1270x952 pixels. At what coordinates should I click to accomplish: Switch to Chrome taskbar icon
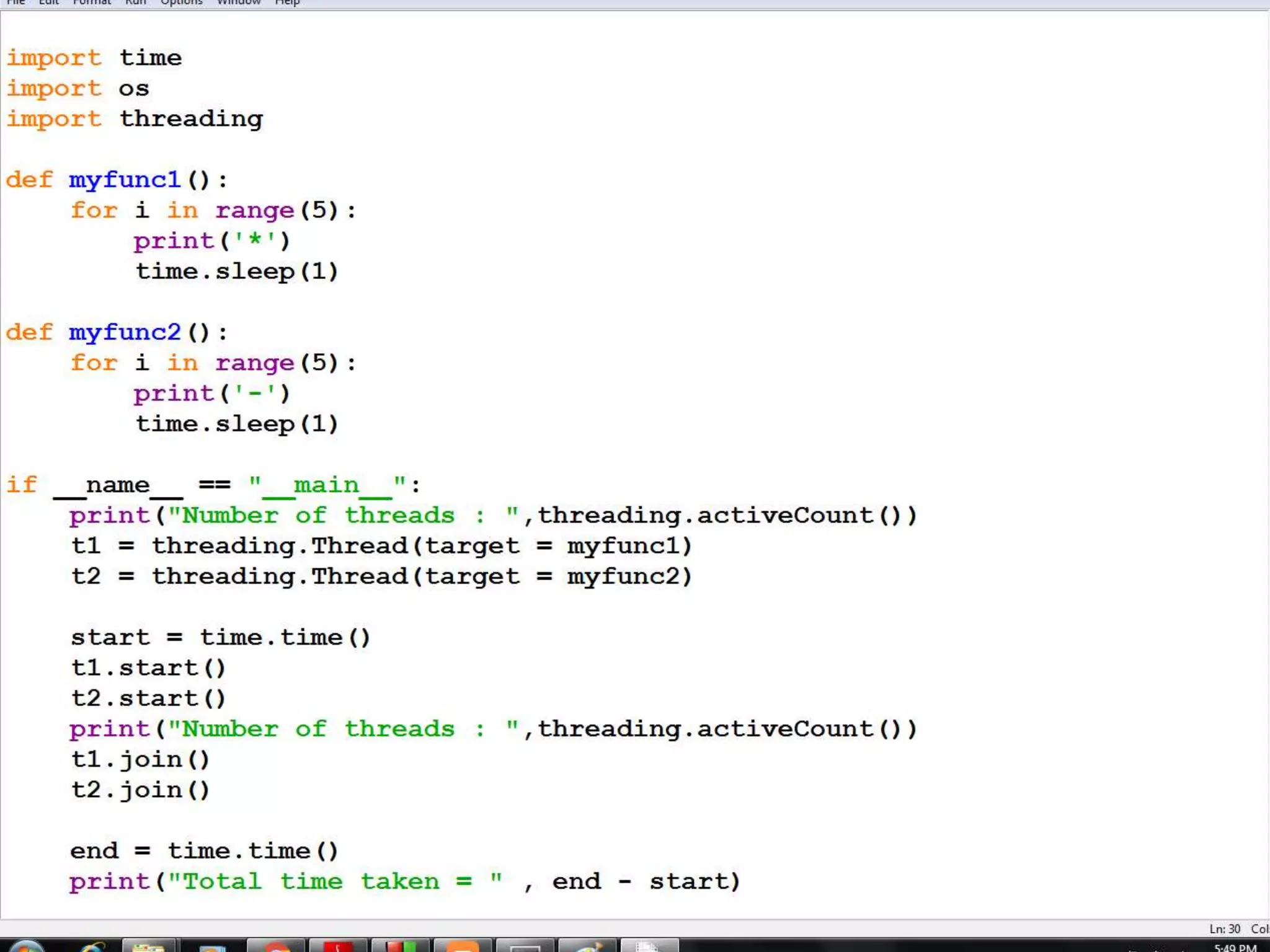pos(277,947)
